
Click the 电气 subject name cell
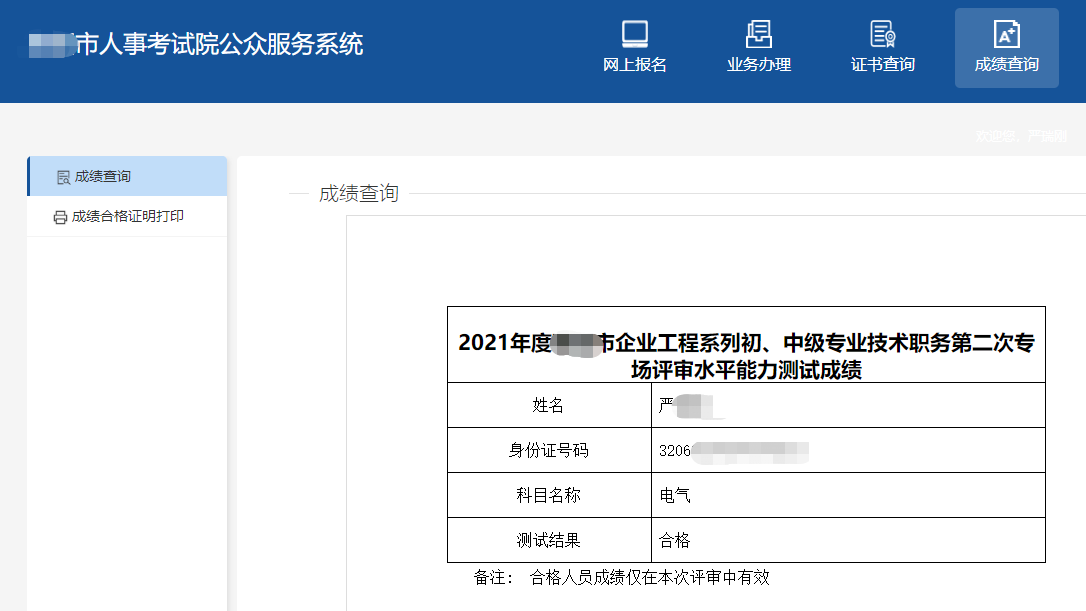(675, 495)
